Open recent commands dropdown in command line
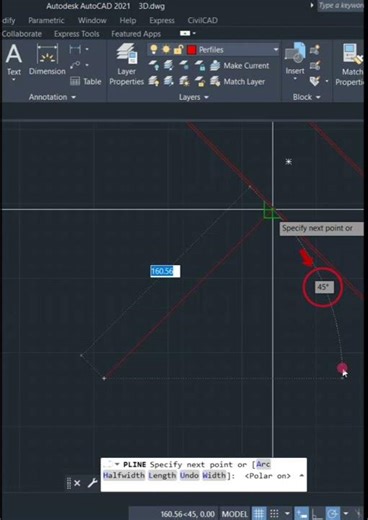Viewport: 368px width, 520px height. (117, 464)
